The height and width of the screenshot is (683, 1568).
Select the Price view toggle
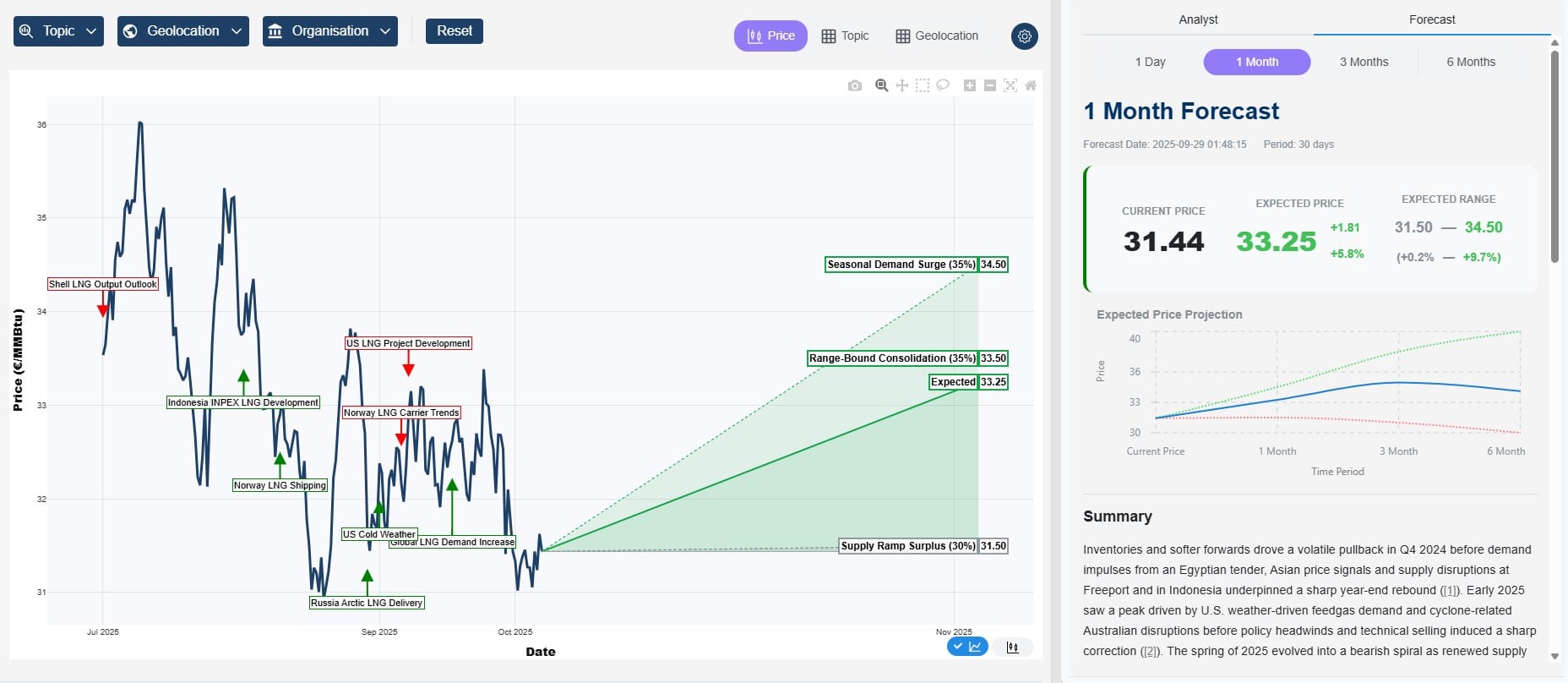[770, 36]
